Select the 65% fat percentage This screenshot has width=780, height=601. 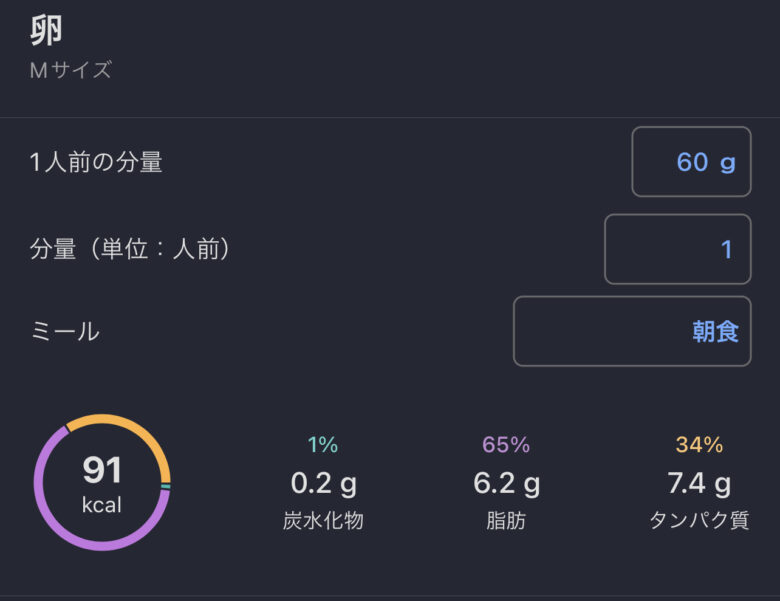[506, 445]
